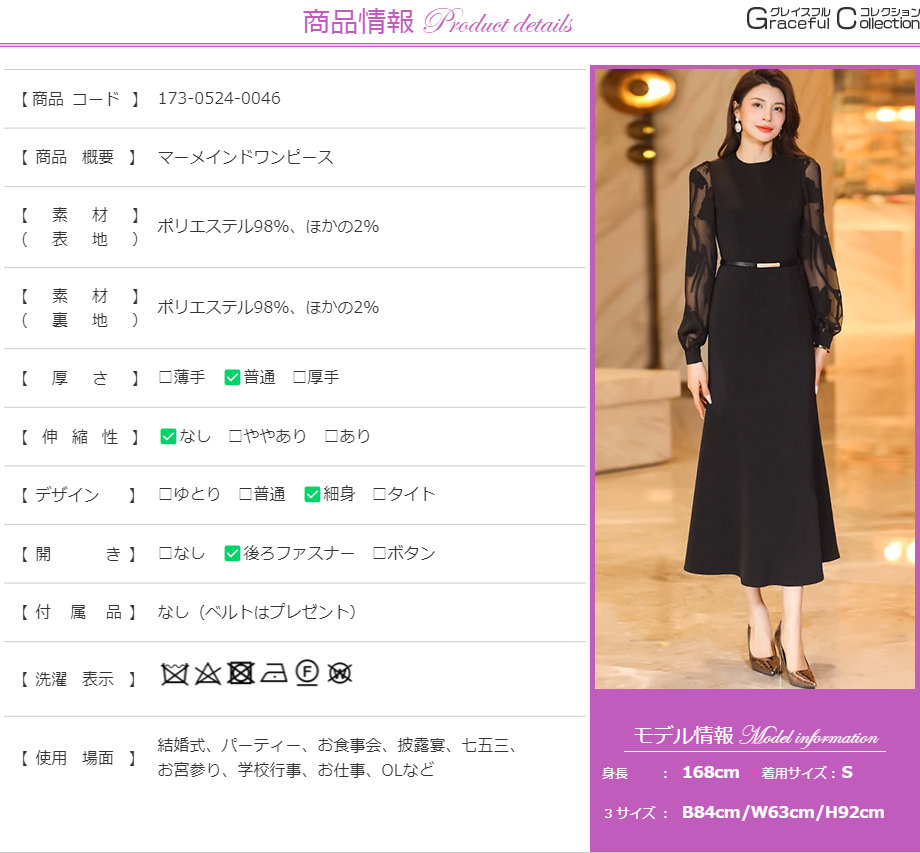This screenshot has width=920, height=853.
Task: Click the crossed-out W wet-clean symbol
Action: (x=340, y=673)
